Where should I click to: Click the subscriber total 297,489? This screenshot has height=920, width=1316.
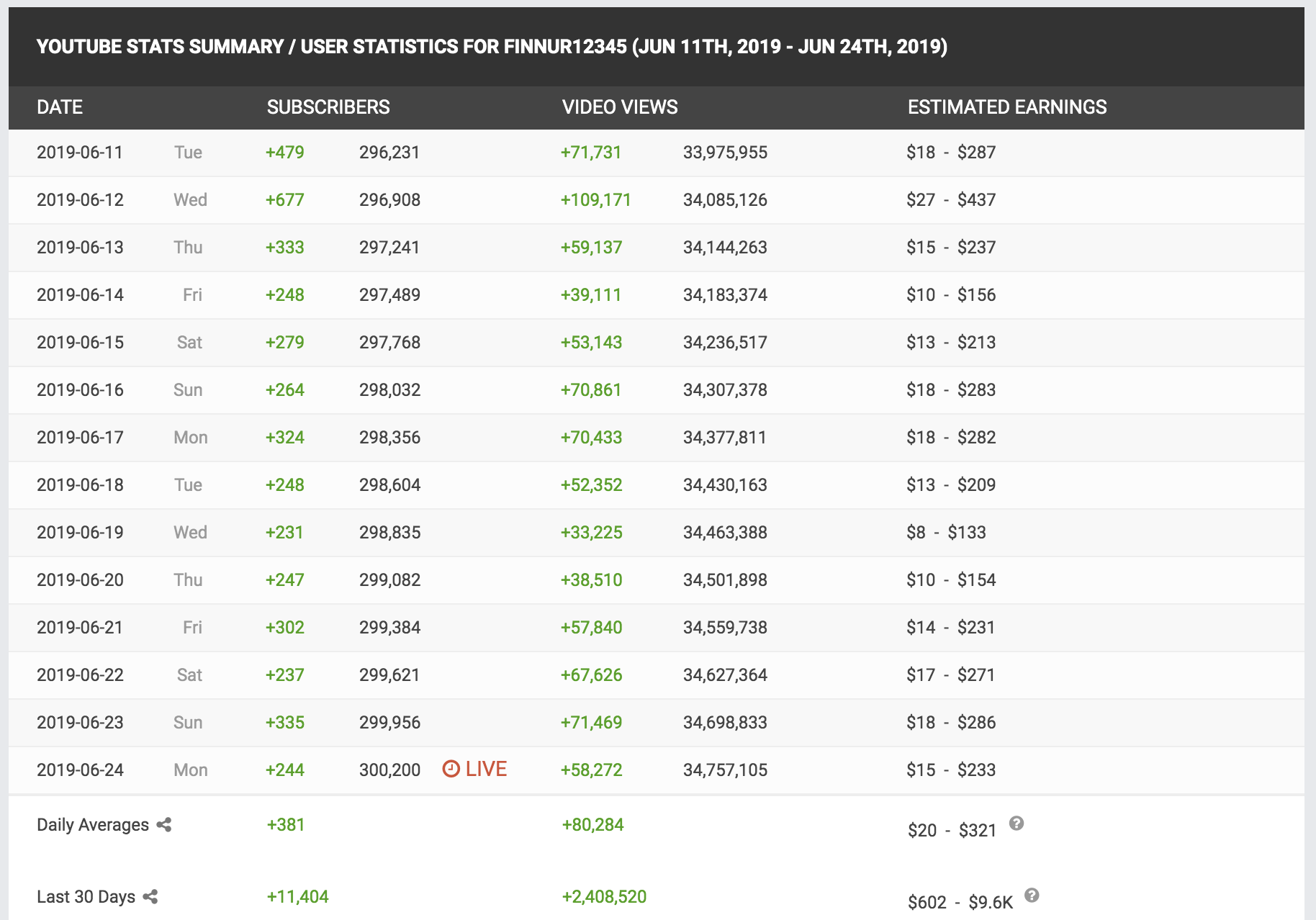[389, 295]
